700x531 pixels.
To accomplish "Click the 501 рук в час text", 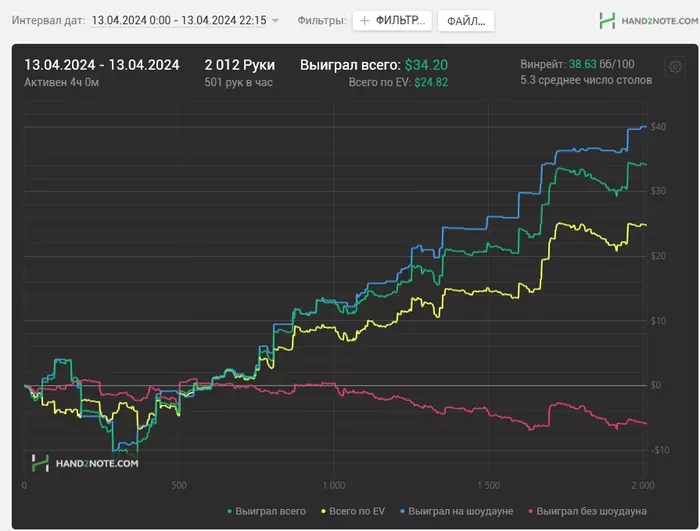I will pos(238,83).
